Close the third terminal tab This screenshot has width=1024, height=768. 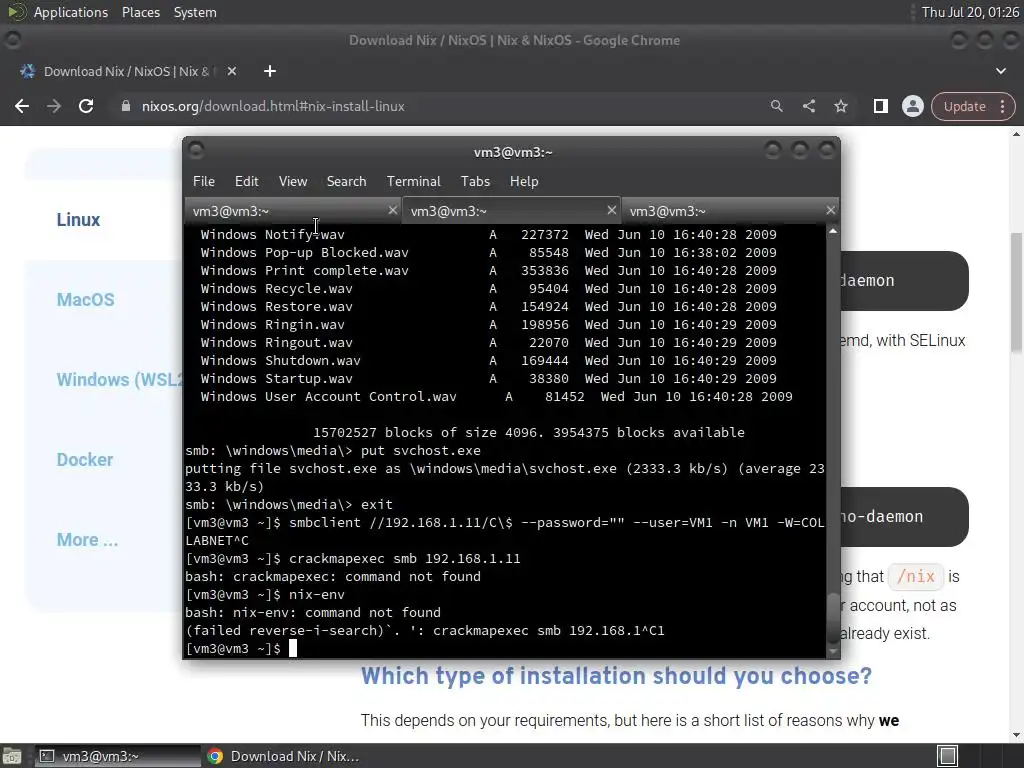tap(830, 210)
